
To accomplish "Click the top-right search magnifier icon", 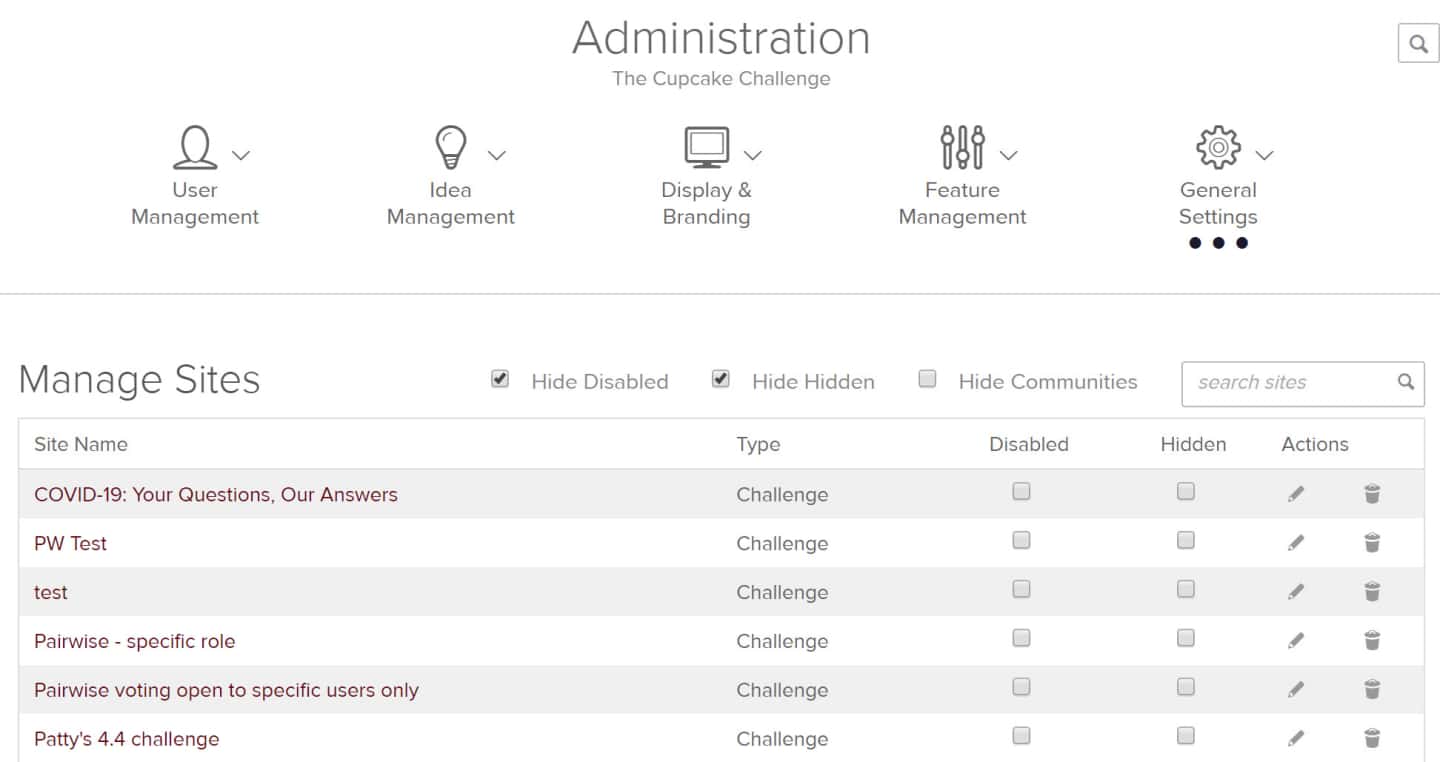I will [x=1418, y=44].
